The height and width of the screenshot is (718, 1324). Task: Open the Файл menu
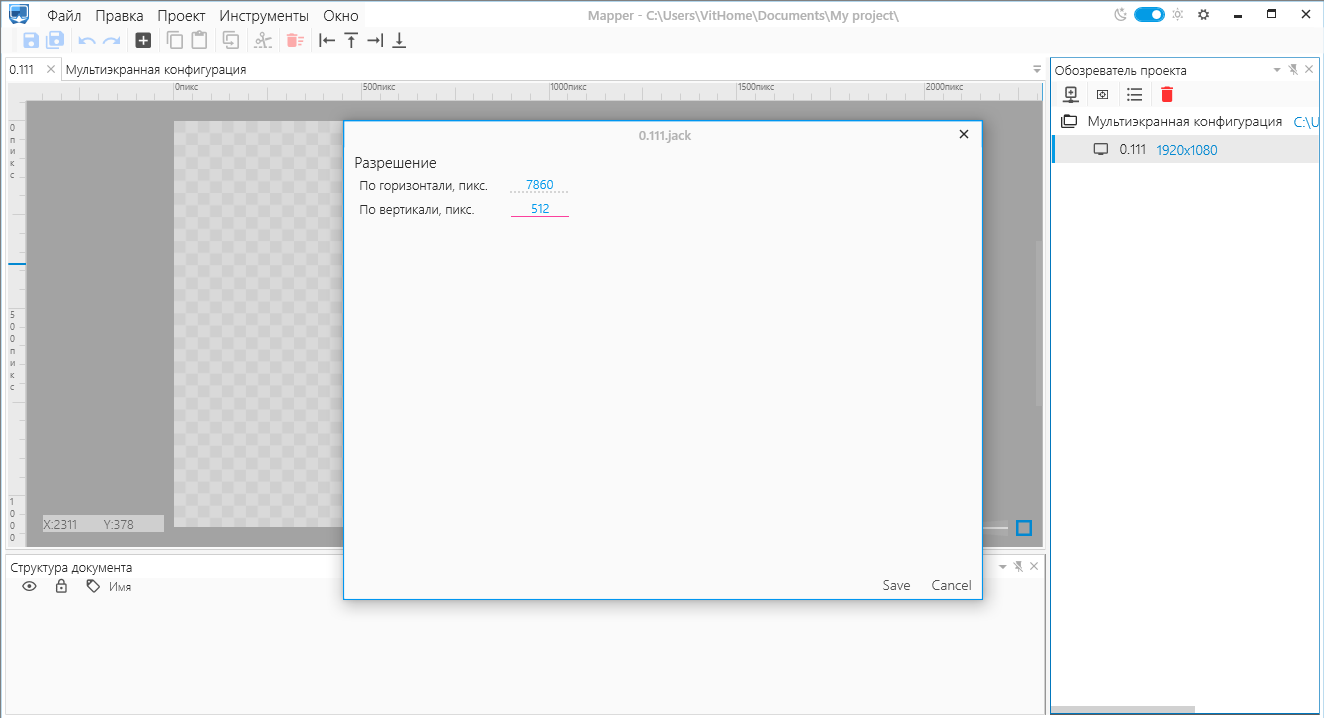[x=64, y=16]
